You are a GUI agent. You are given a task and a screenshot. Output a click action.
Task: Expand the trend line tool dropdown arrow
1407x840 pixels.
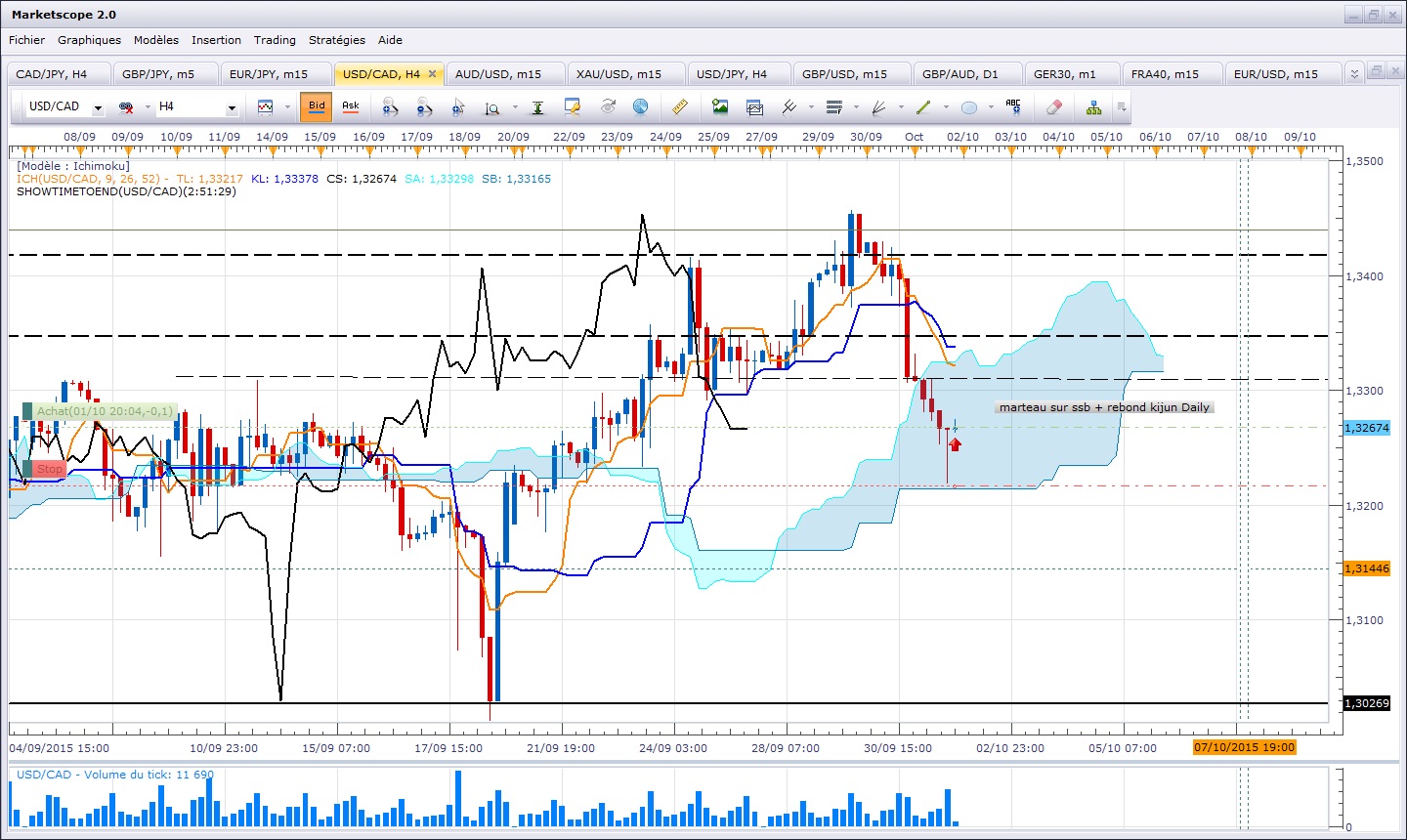point(946,107)
